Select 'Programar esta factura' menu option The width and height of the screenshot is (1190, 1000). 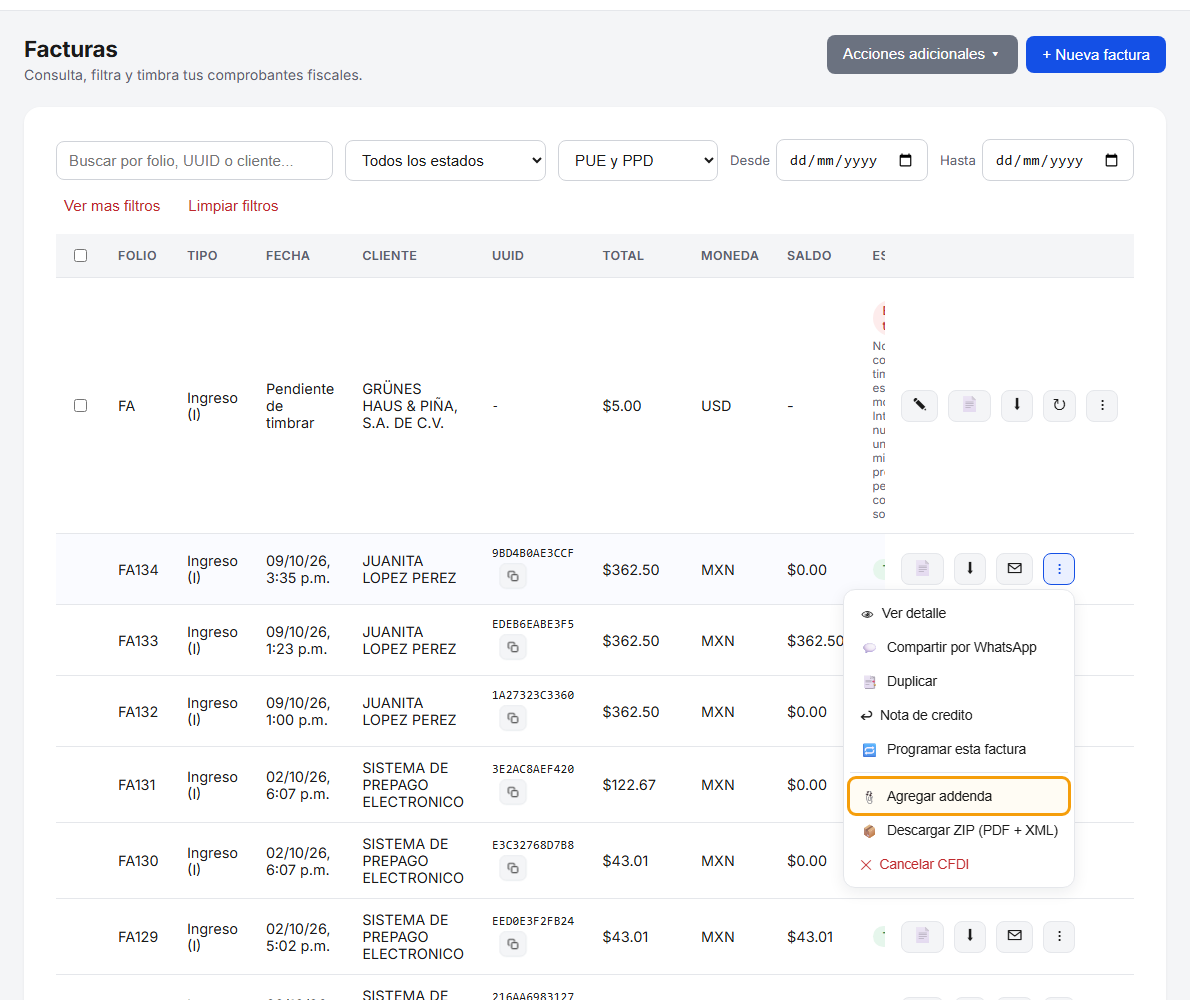tap(959, 750)
